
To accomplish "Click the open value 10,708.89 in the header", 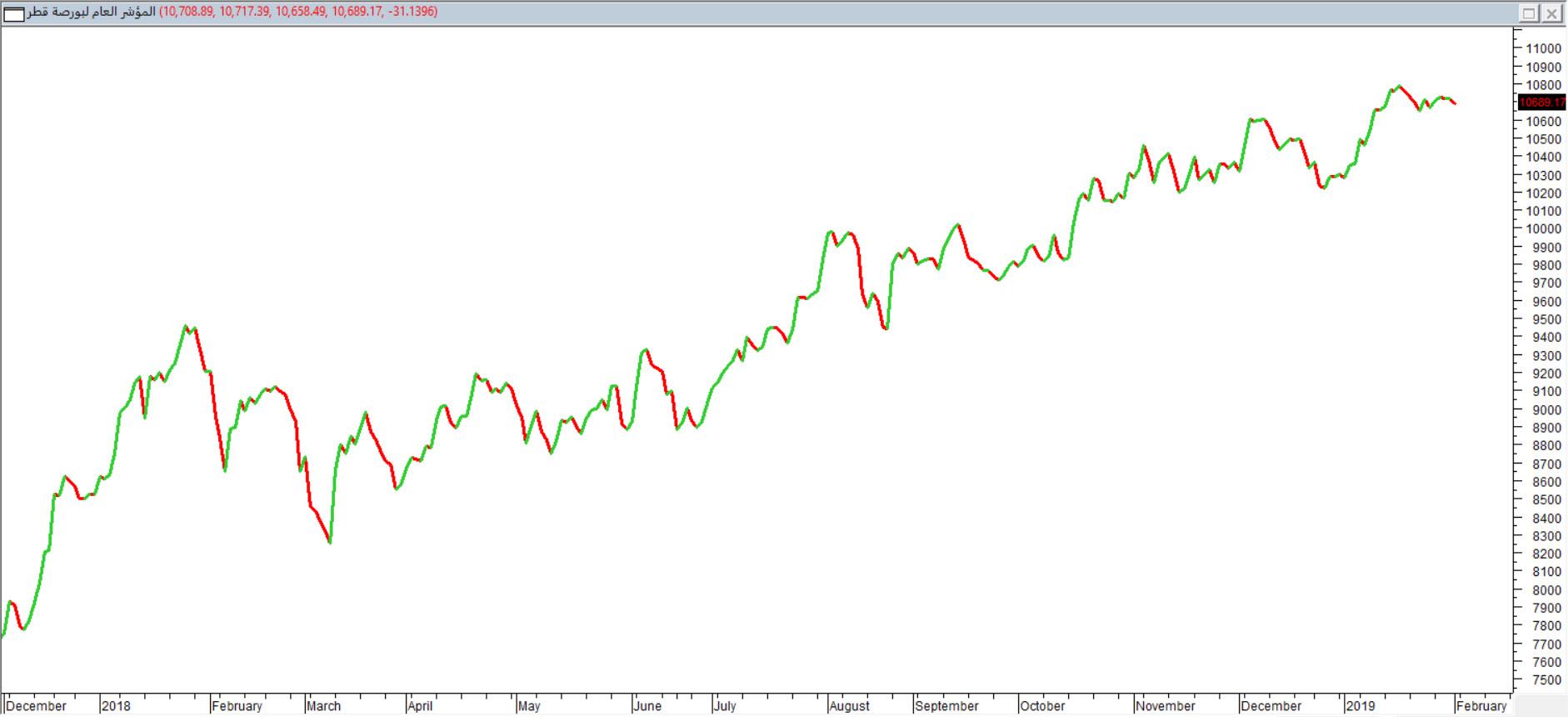I will [187, 12].
